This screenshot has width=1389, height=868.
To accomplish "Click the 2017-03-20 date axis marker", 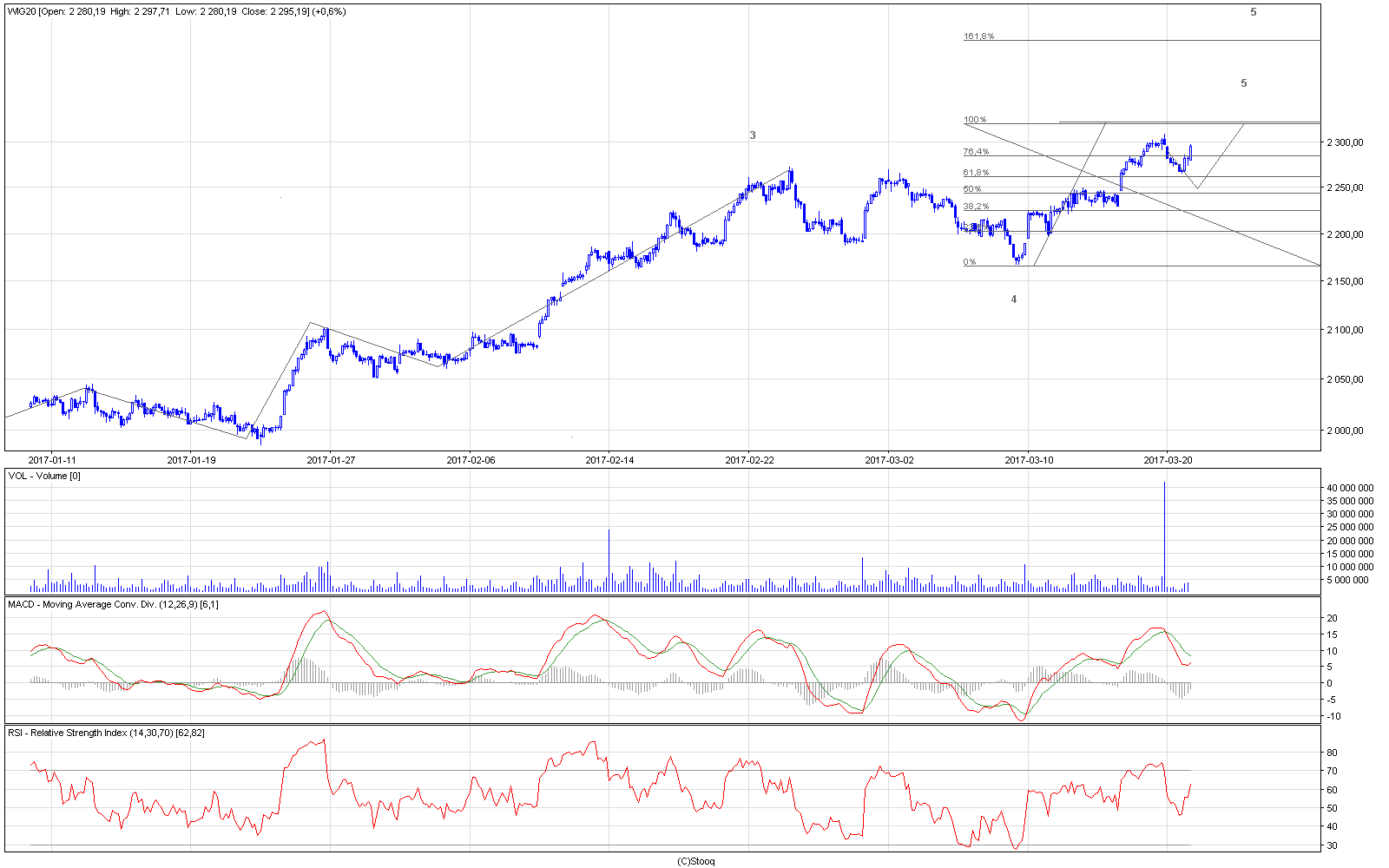I will (1168, 460).
